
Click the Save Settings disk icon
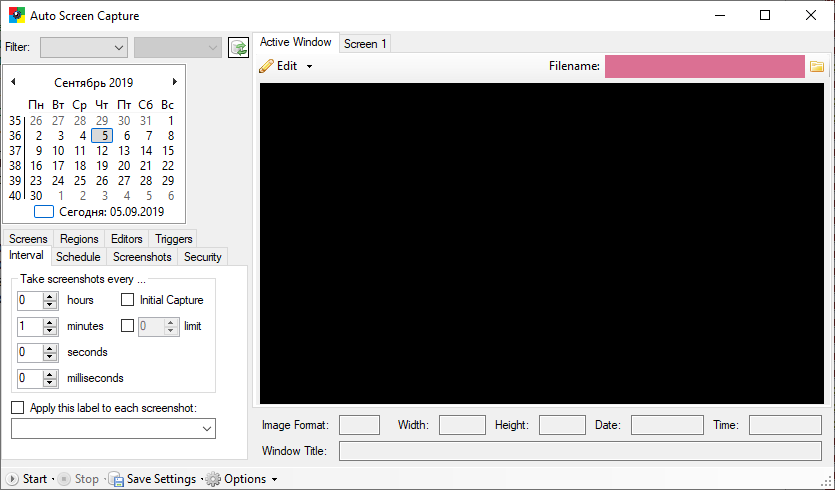(116, 479)
